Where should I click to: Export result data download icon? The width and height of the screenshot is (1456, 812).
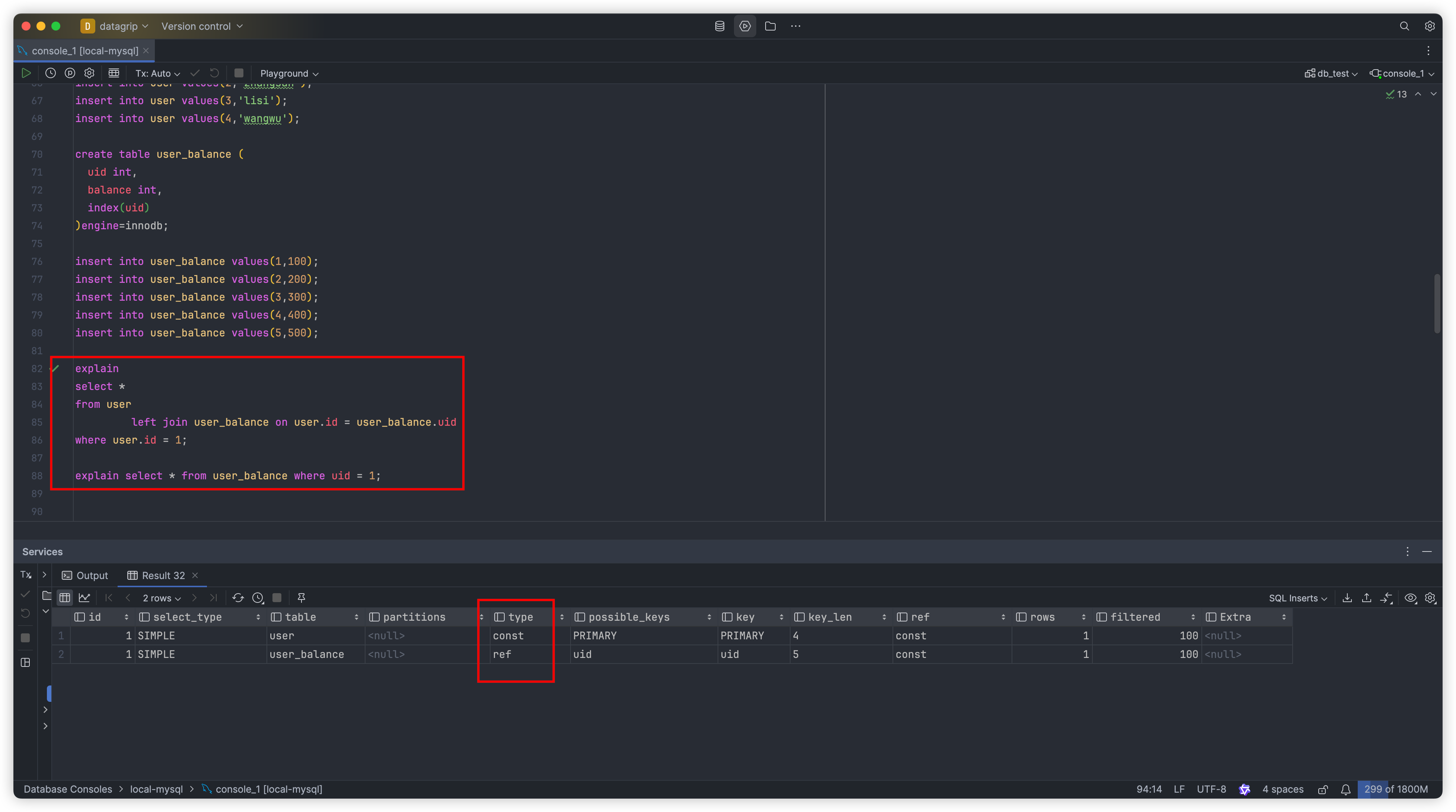pos(1347,598)
